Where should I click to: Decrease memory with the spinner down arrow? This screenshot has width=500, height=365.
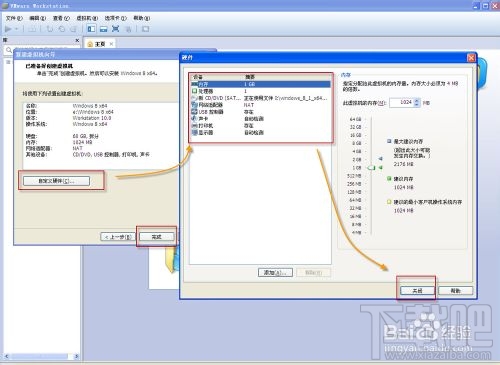tap(417, 105)
